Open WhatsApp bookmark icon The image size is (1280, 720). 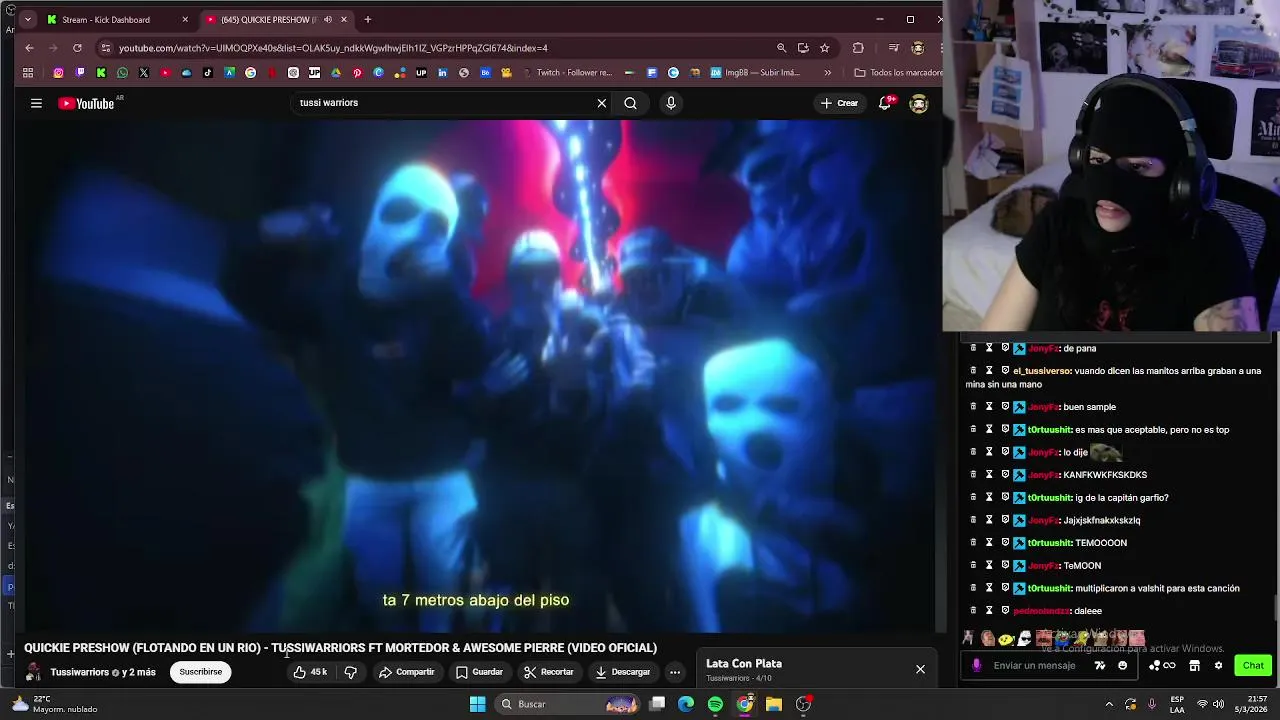123,73
